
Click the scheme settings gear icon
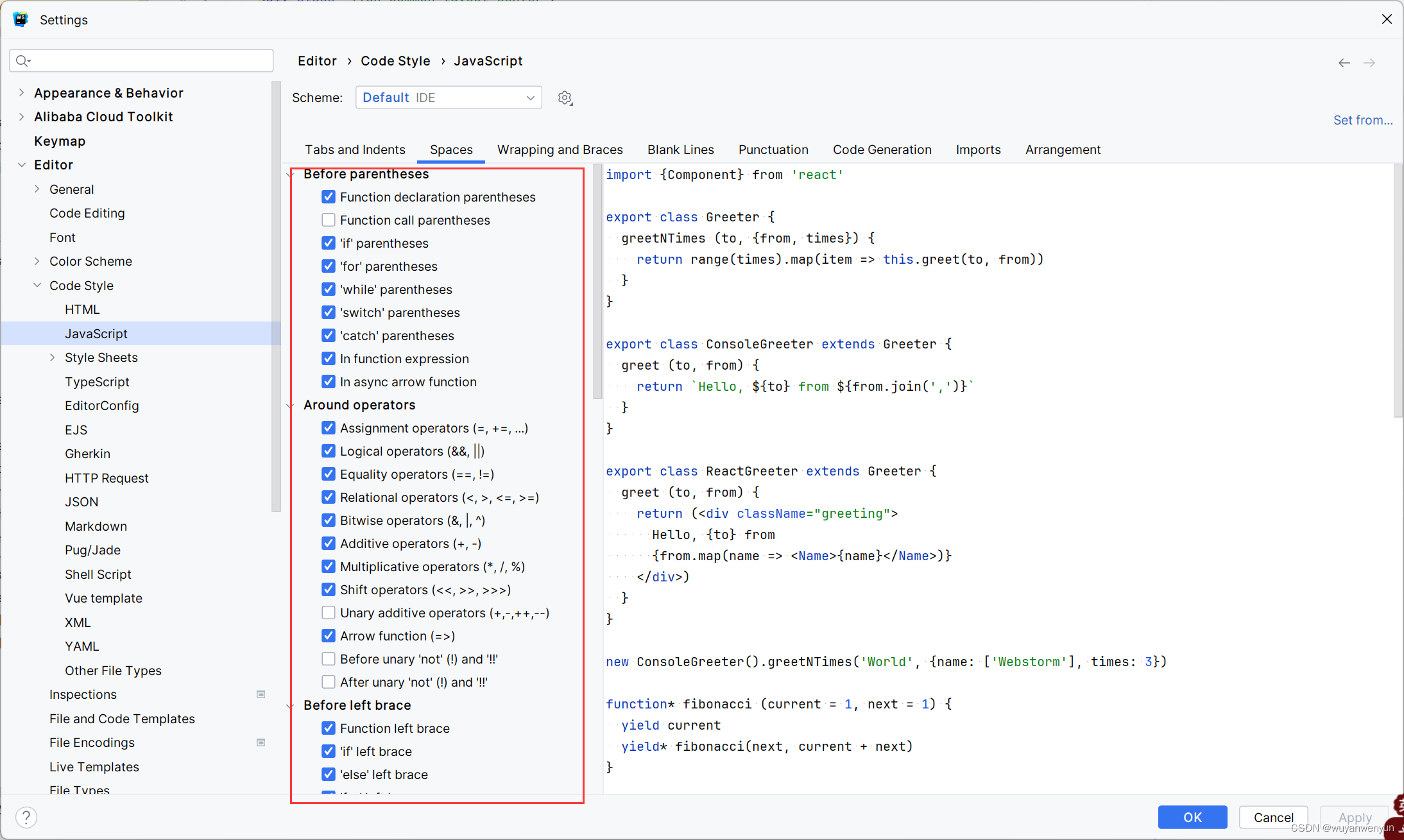[x=565, y=98]
